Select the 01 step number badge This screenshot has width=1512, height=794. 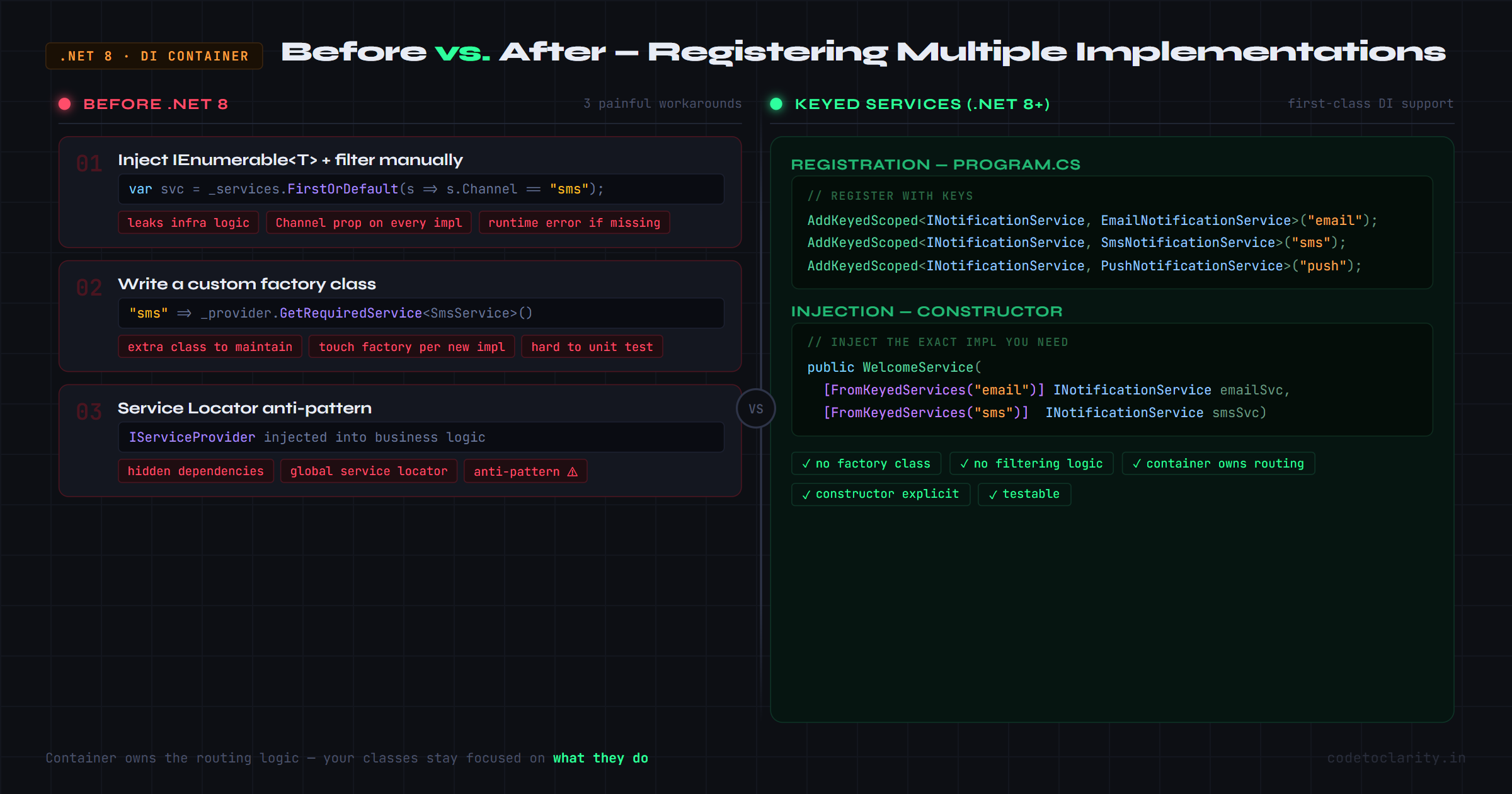[88, 163]
